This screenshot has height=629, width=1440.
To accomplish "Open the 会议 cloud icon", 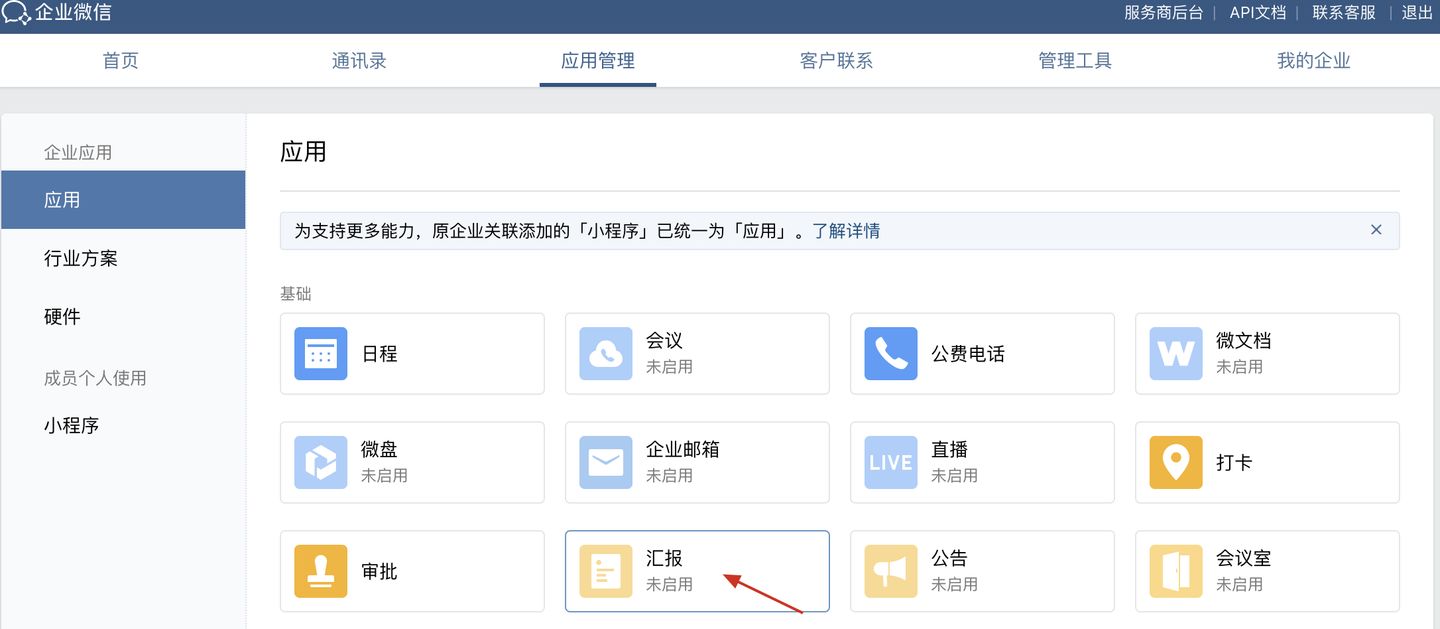I will pyautogui.click(x=606, y=354).
